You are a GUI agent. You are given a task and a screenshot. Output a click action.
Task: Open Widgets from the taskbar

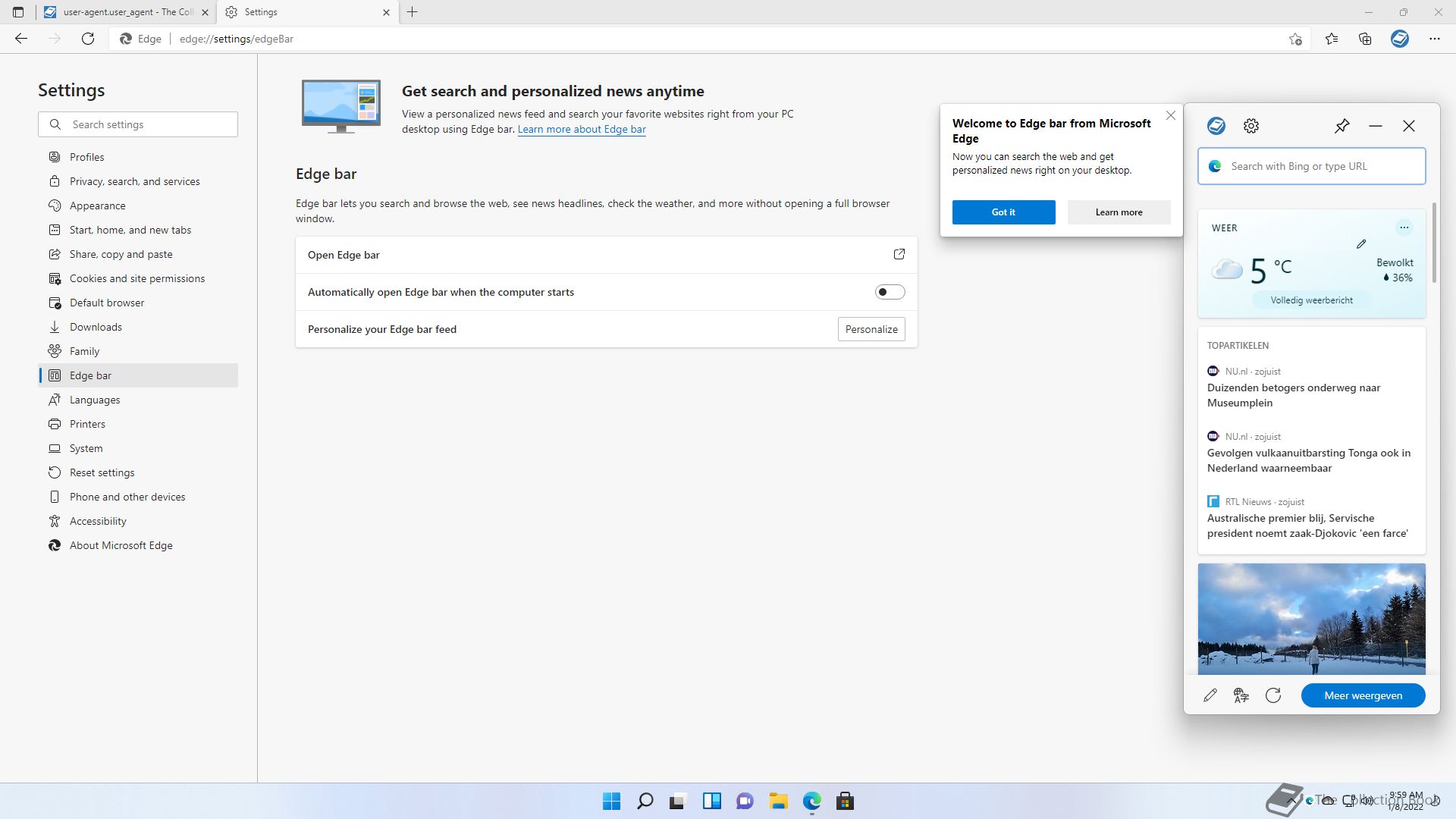pos(712,801)
